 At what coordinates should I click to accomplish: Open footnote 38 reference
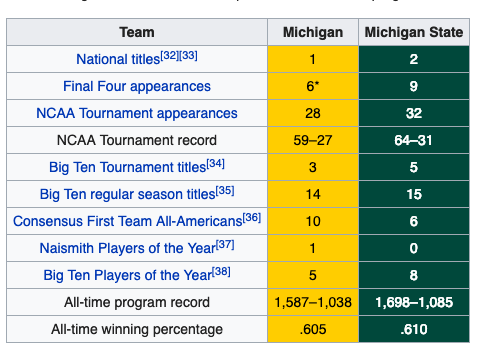pos(221,271)
